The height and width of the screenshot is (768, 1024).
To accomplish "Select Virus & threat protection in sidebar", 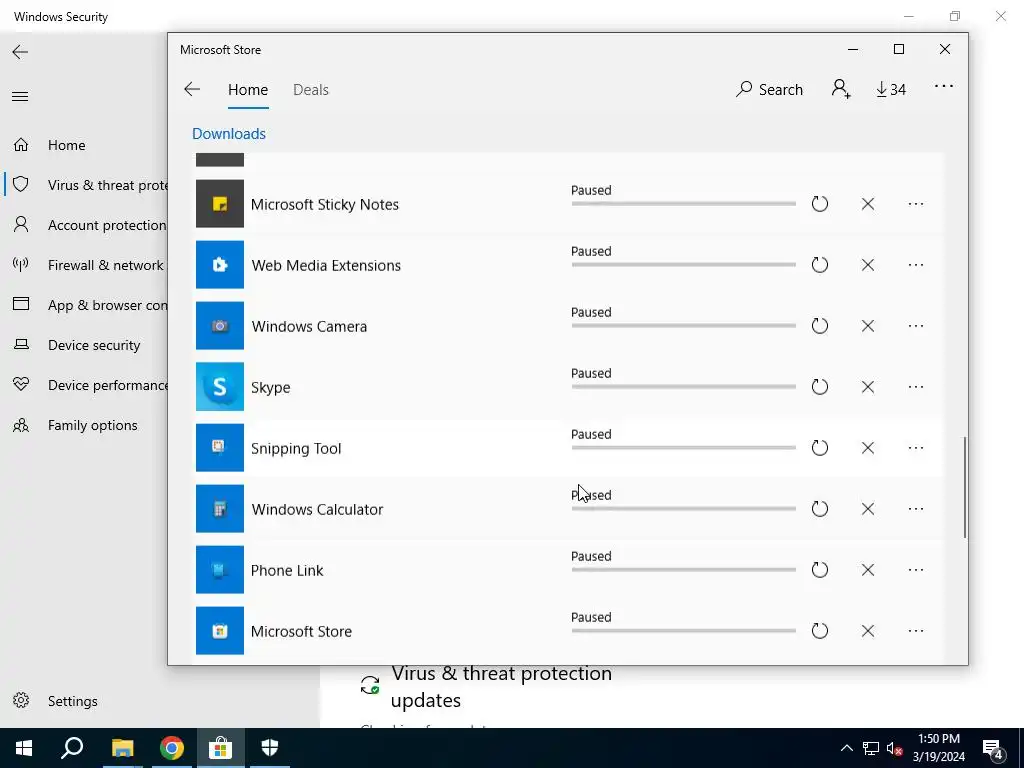I will click(x=85, y=185).
